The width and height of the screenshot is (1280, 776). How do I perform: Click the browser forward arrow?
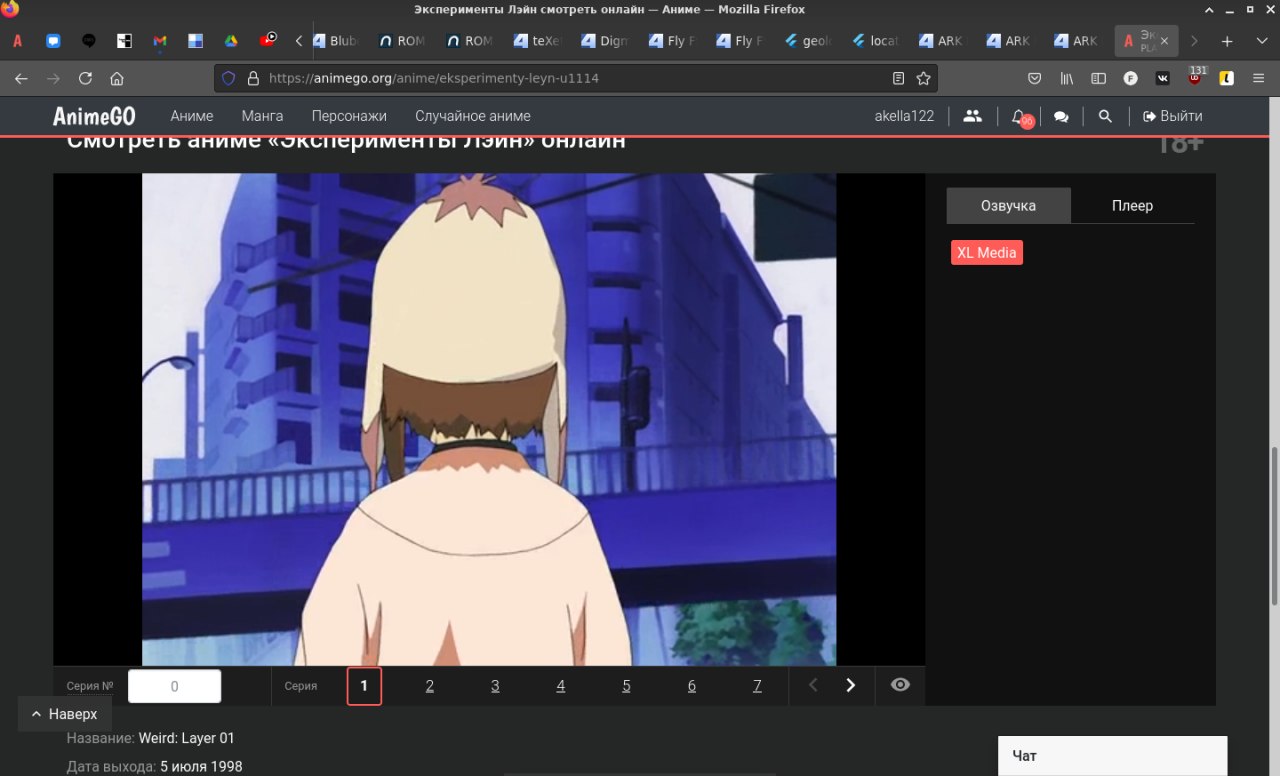pyautogui.click(x=53, y=78)
